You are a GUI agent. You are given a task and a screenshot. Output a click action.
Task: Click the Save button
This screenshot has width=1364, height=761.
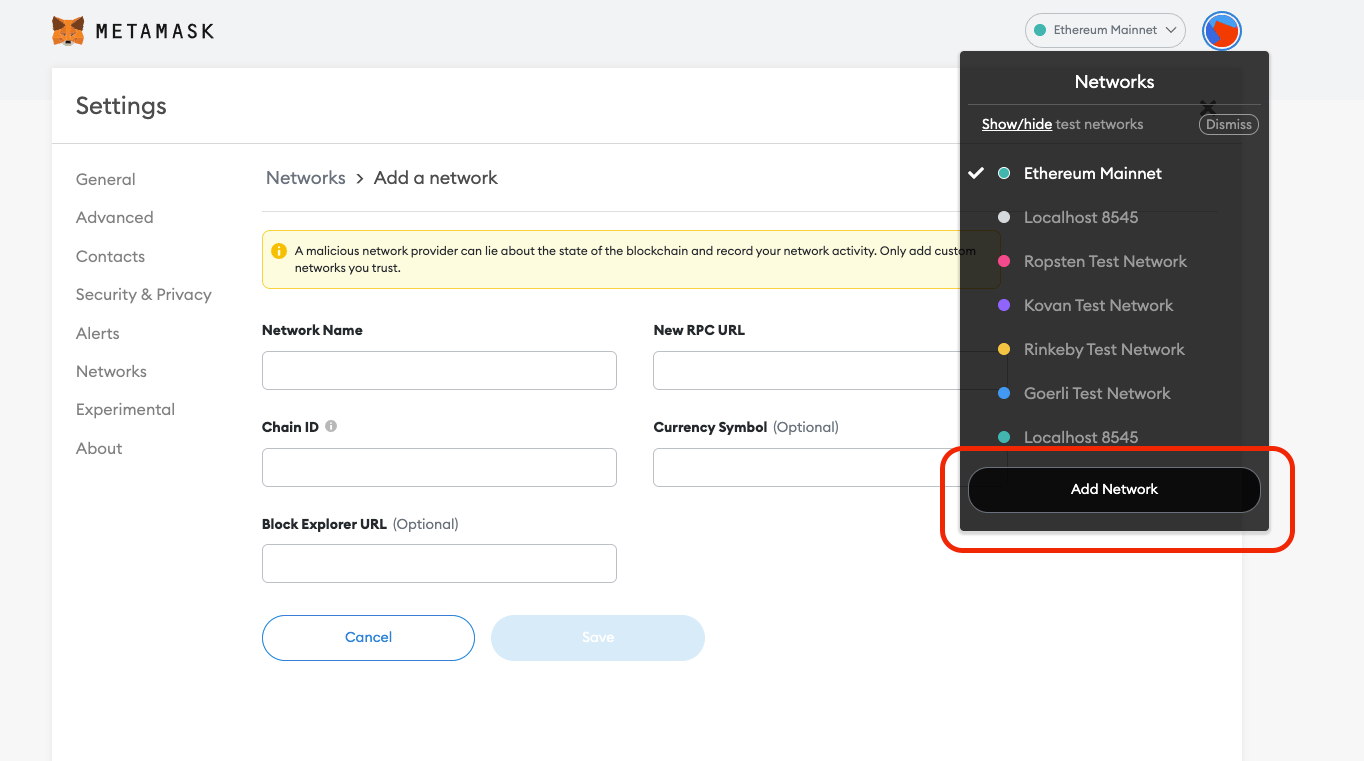[598, 638]
